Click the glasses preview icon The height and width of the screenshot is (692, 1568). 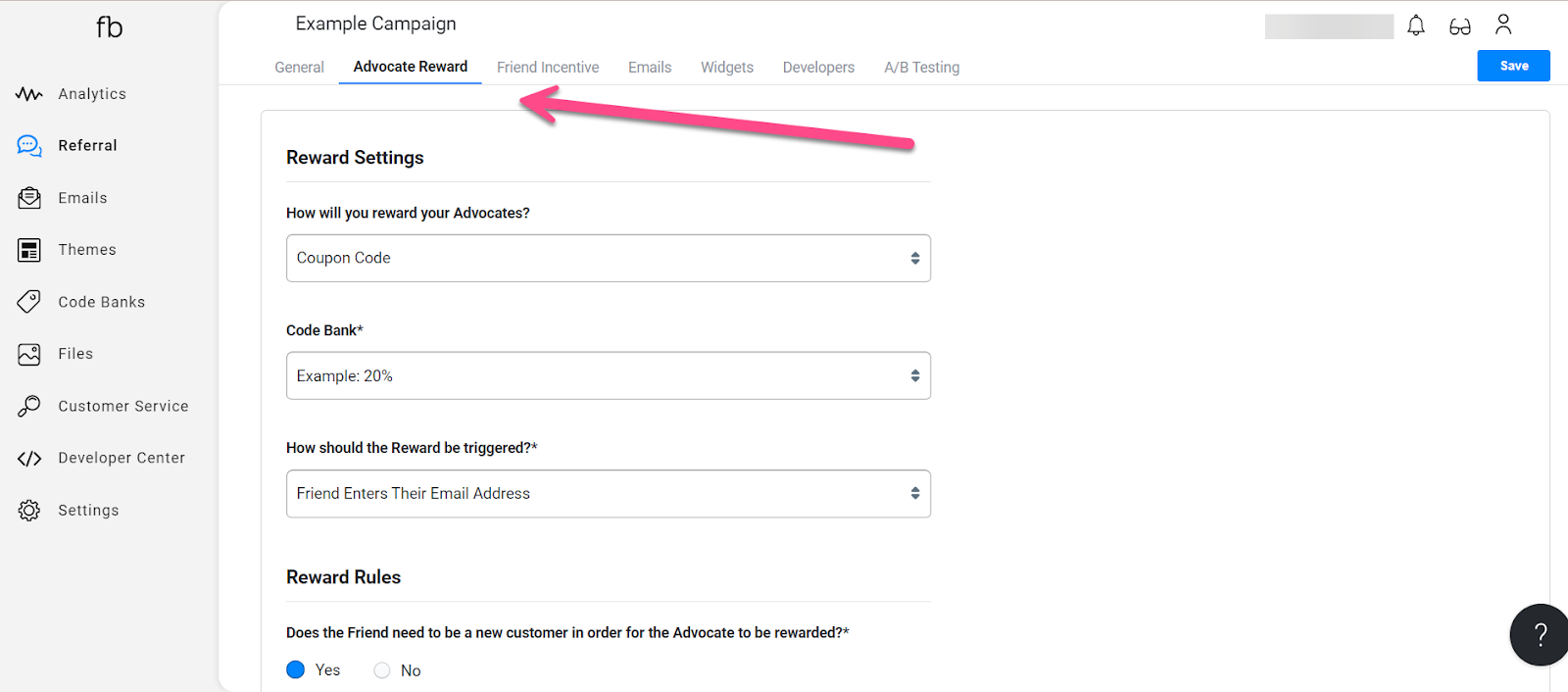click(x=1460, y=26)
